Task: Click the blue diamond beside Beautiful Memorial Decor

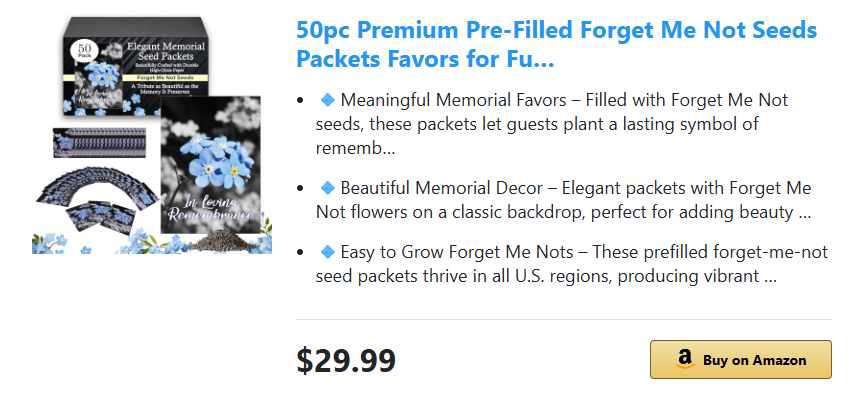Action: 327,187
